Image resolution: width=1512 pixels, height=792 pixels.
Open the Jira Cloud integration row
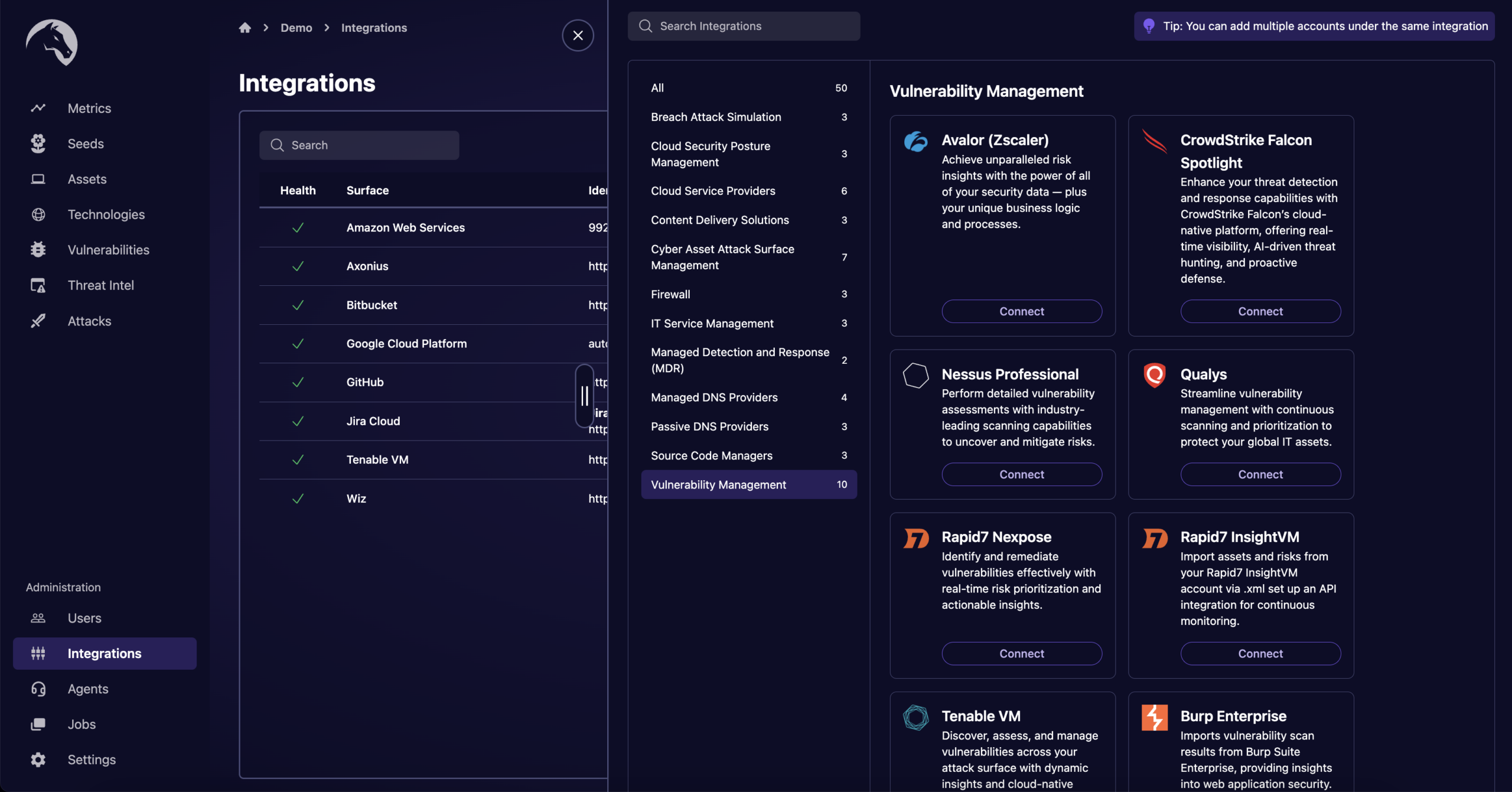[x=433, y=421]
